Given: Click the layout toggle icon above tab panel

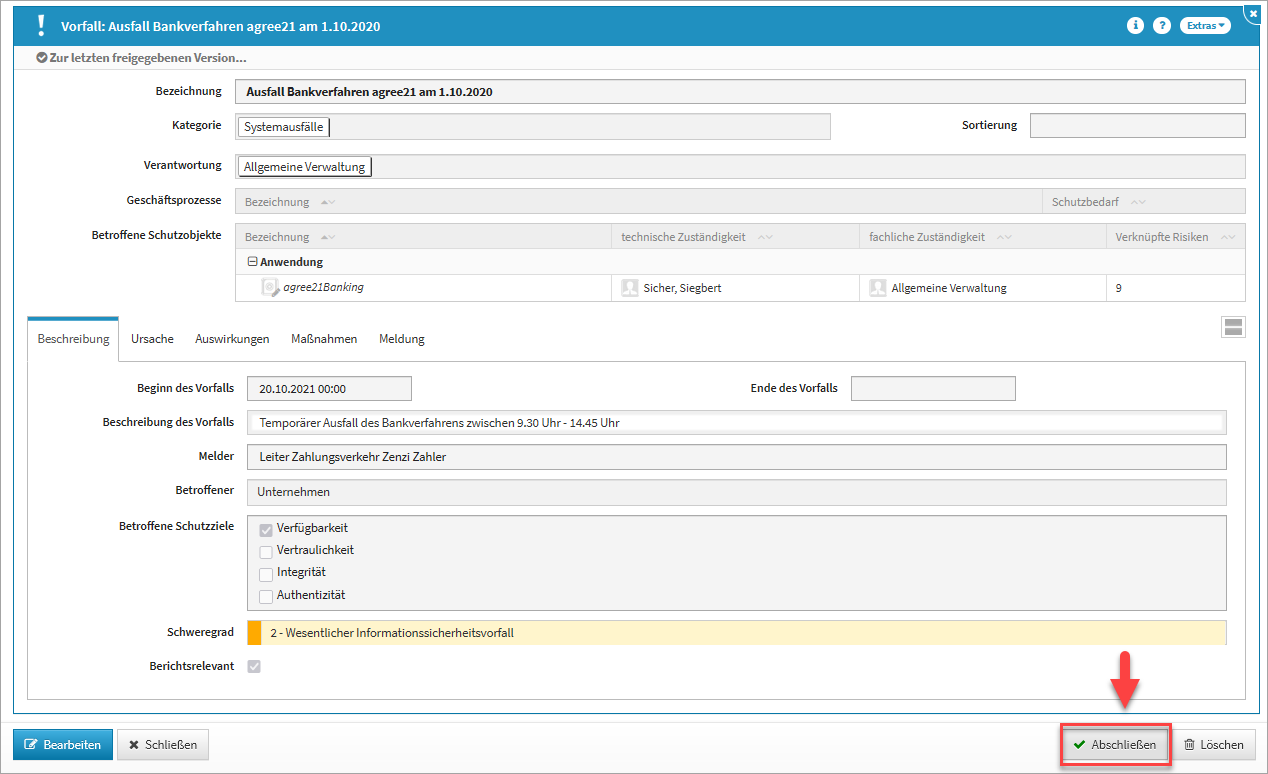Looking at the screenshot, I should click(1233, 327).
